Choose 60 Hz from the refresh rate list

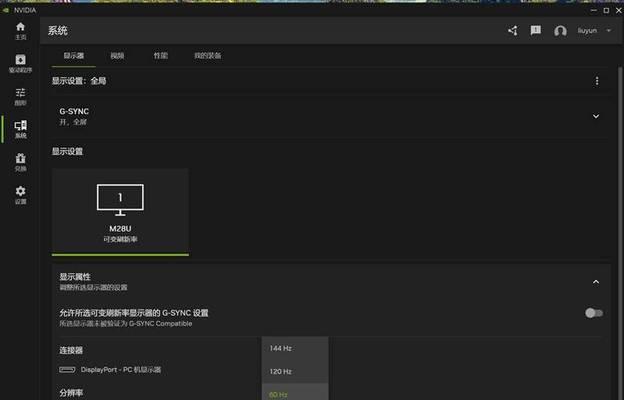(x=295, y=392)
